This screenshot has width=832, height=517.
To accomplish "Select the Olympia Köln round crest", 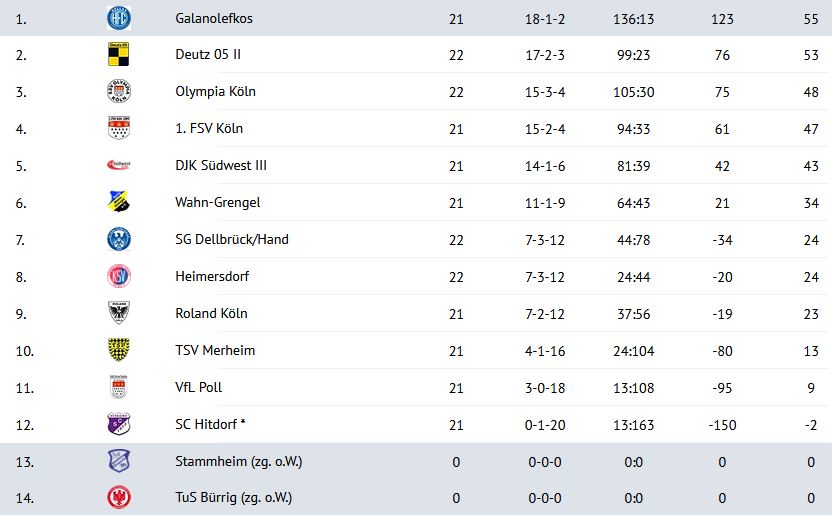I will click(119, 91).
